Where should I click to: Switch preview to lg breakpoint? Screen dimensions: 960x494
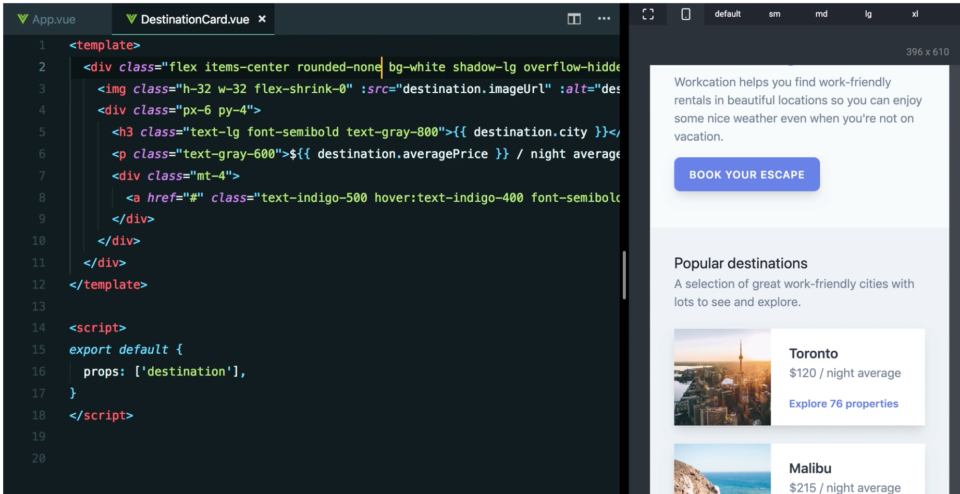868,14
